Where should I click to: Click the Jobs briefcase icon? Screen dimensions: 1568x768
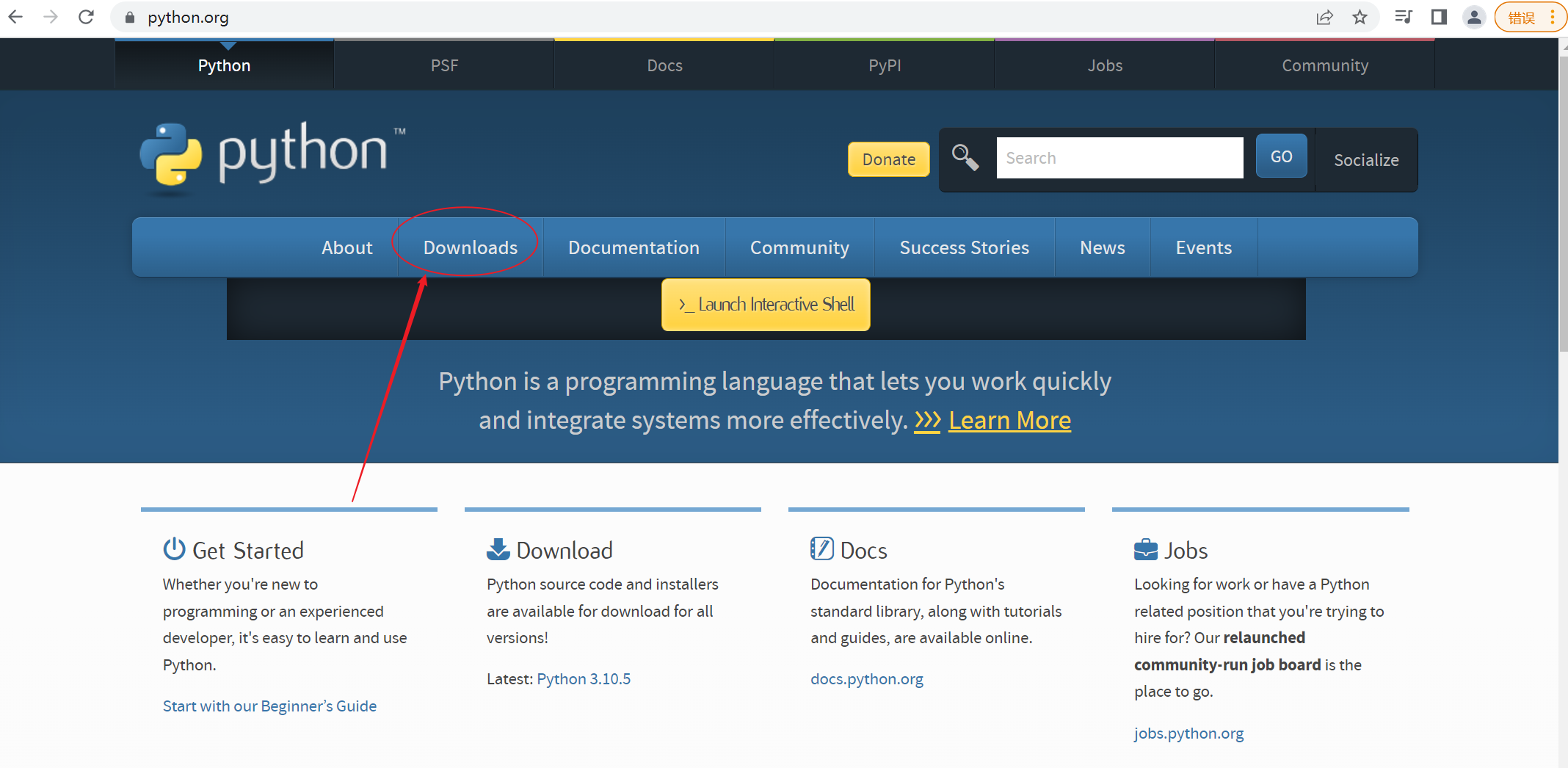click(1146, 549)
